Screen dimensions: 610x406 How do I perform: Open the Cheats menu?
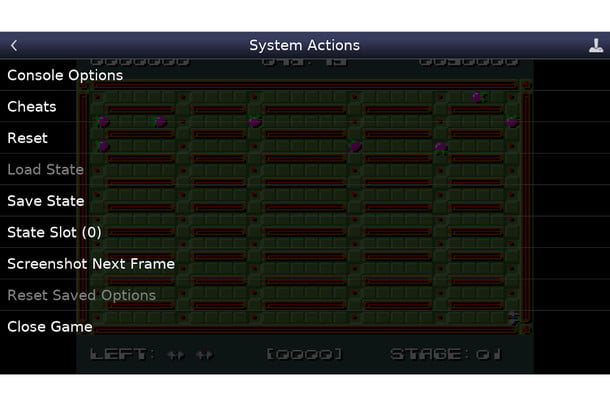(305, 107)
